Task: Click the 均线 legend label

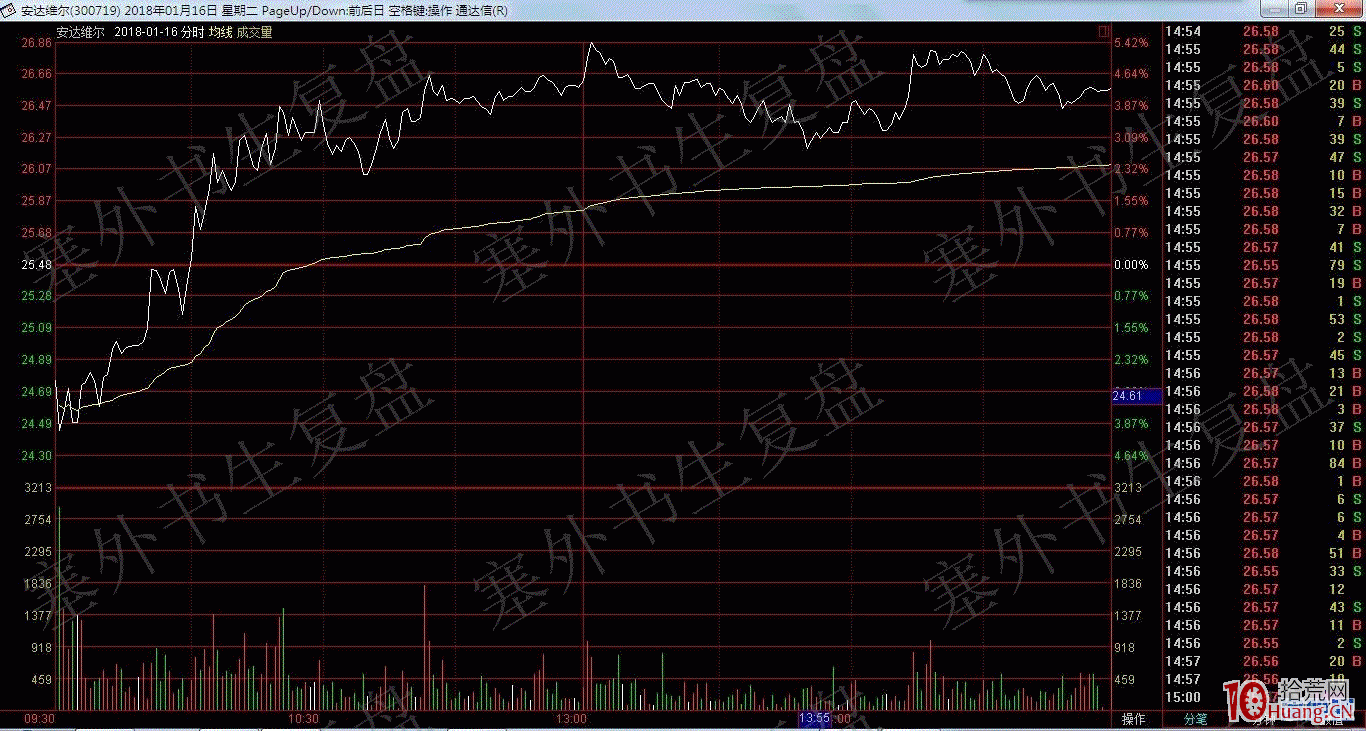Action: (x=220, y=32)
